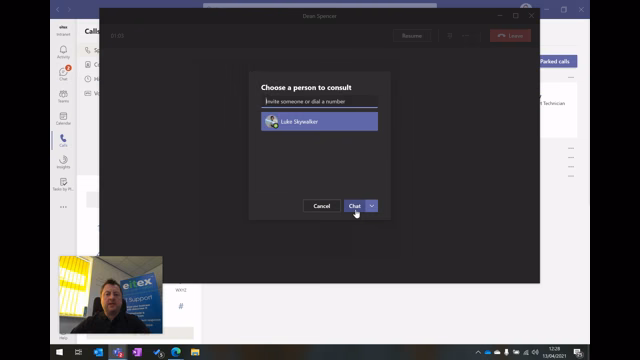Open OneNote from the taskbar
Viewport: 640px width, 360px height.
(137, 352)
